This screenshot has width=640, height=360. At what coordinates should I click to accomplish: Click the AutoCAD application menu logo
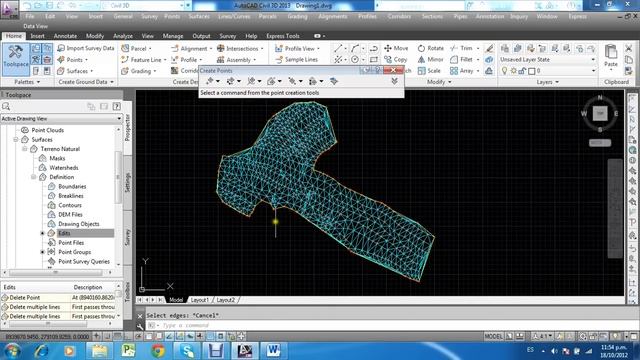[x=9, y=9]
